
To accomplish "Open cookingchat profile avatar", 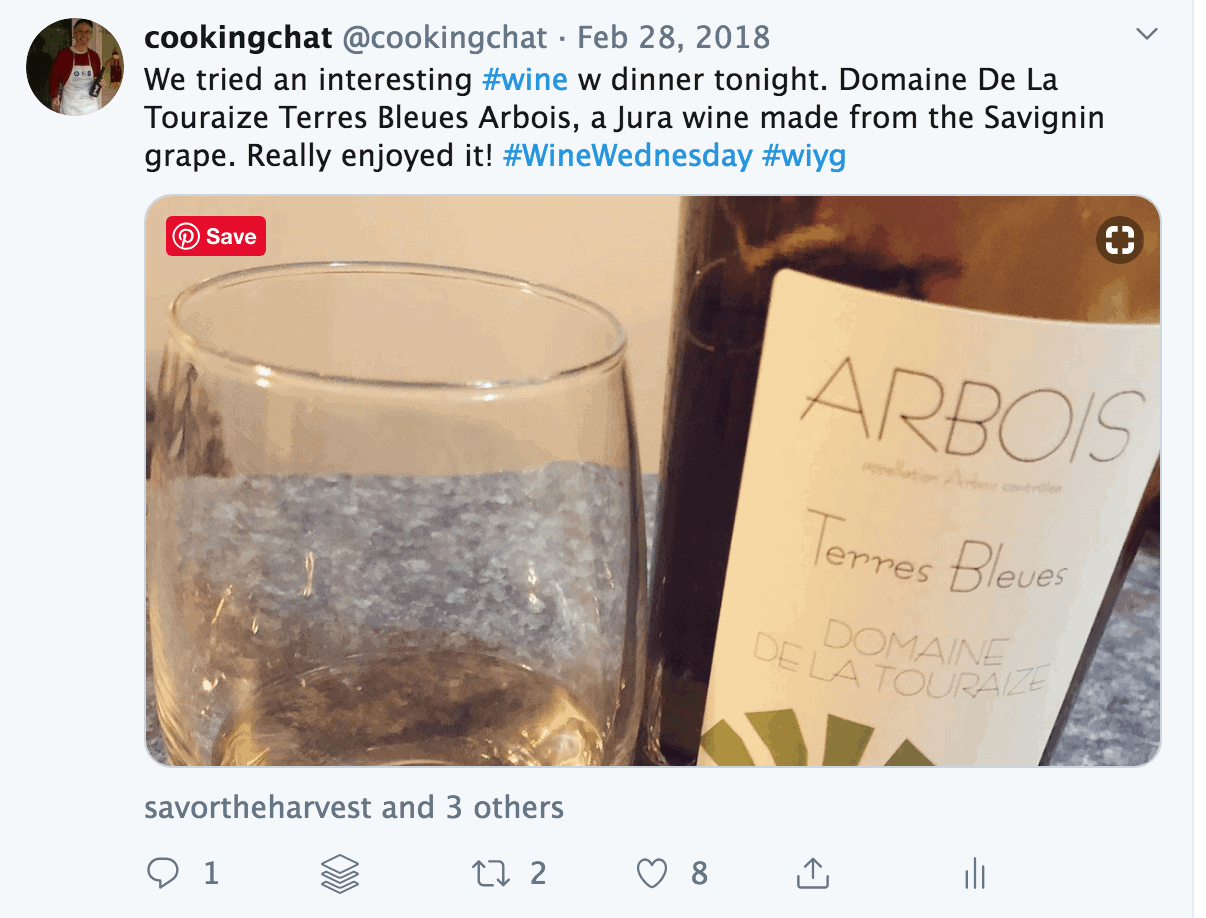I will coord(75,67).
